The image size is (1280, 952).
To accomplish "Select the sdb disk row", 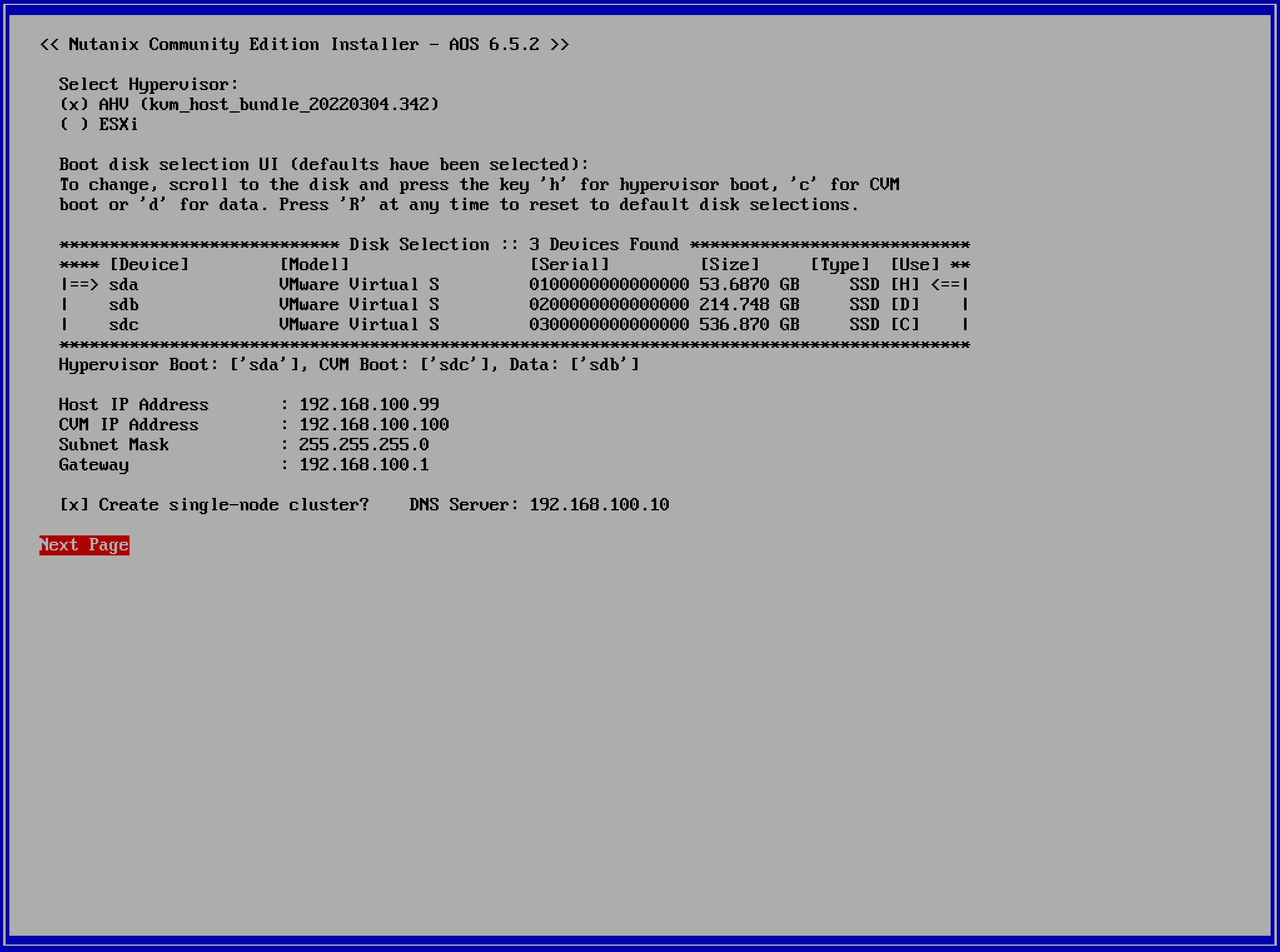I will pyautogui.click(x=124, y=305).
